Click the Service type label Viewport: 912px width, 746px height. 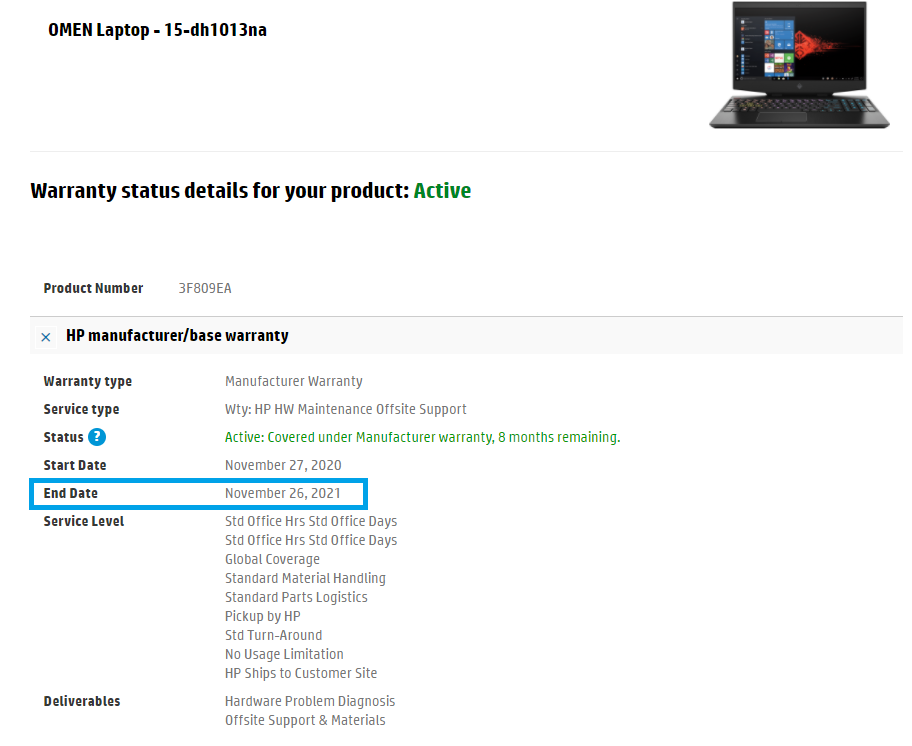click(81, 409)
